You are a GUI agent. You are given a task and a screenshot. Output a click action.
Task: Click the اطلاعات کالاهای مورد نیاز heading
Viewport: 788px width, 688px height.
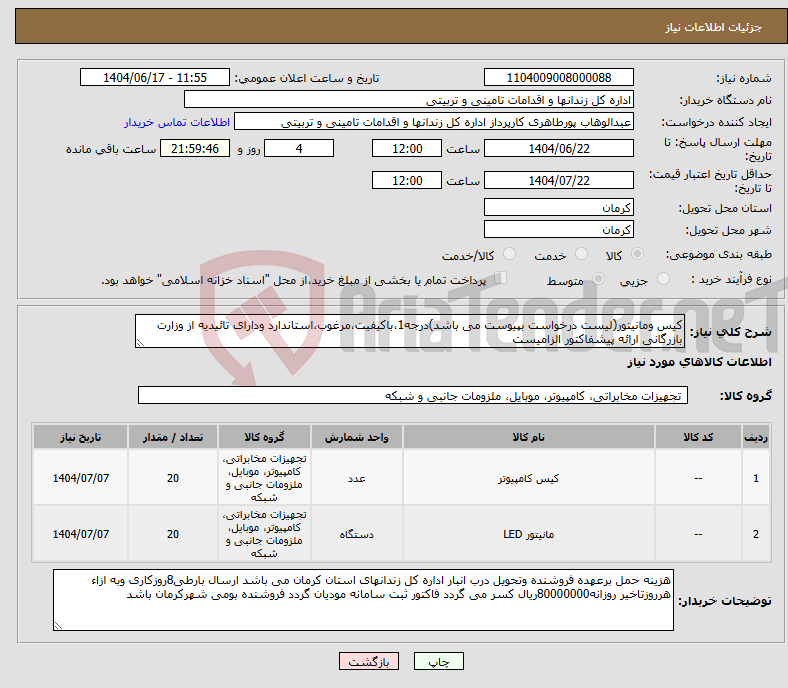tap(699, 362)
